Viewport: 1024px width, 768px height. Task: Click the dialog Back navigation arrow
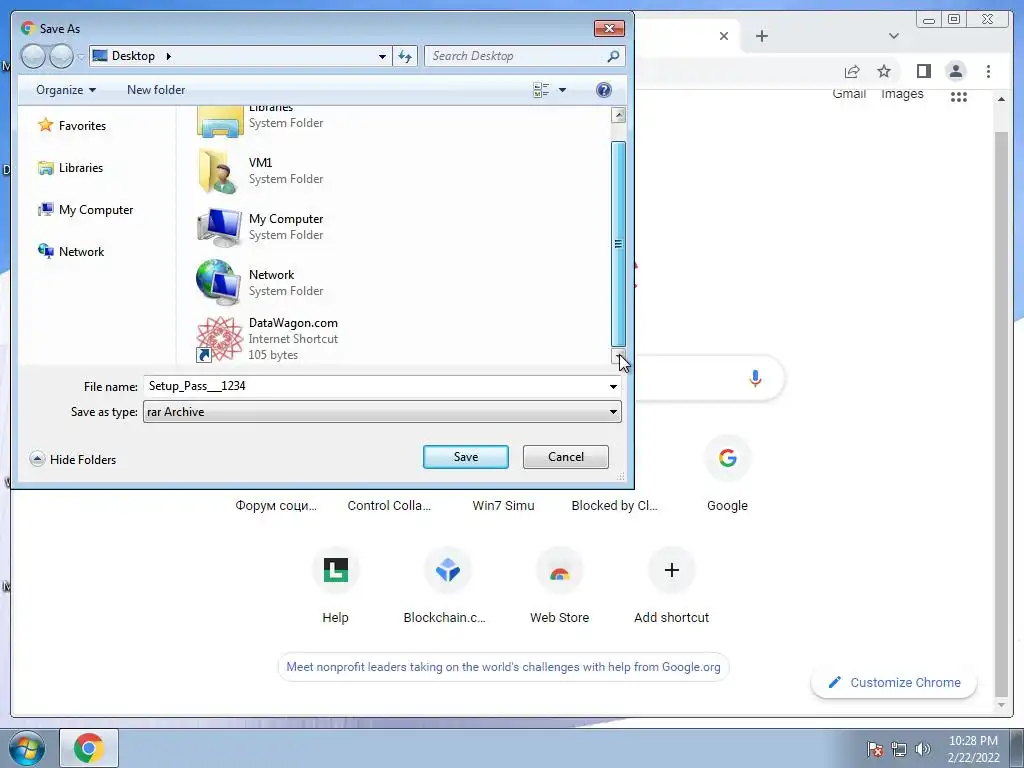pos(33,56)
